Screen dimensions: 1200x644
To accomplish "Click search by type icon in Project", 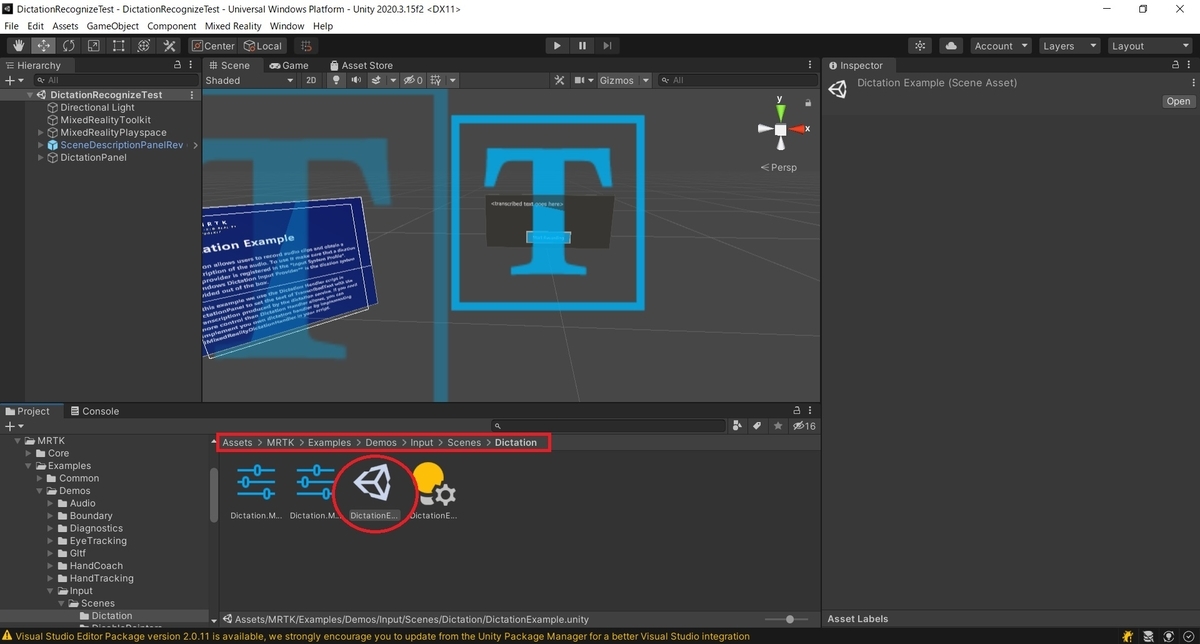I will point(738,426).
